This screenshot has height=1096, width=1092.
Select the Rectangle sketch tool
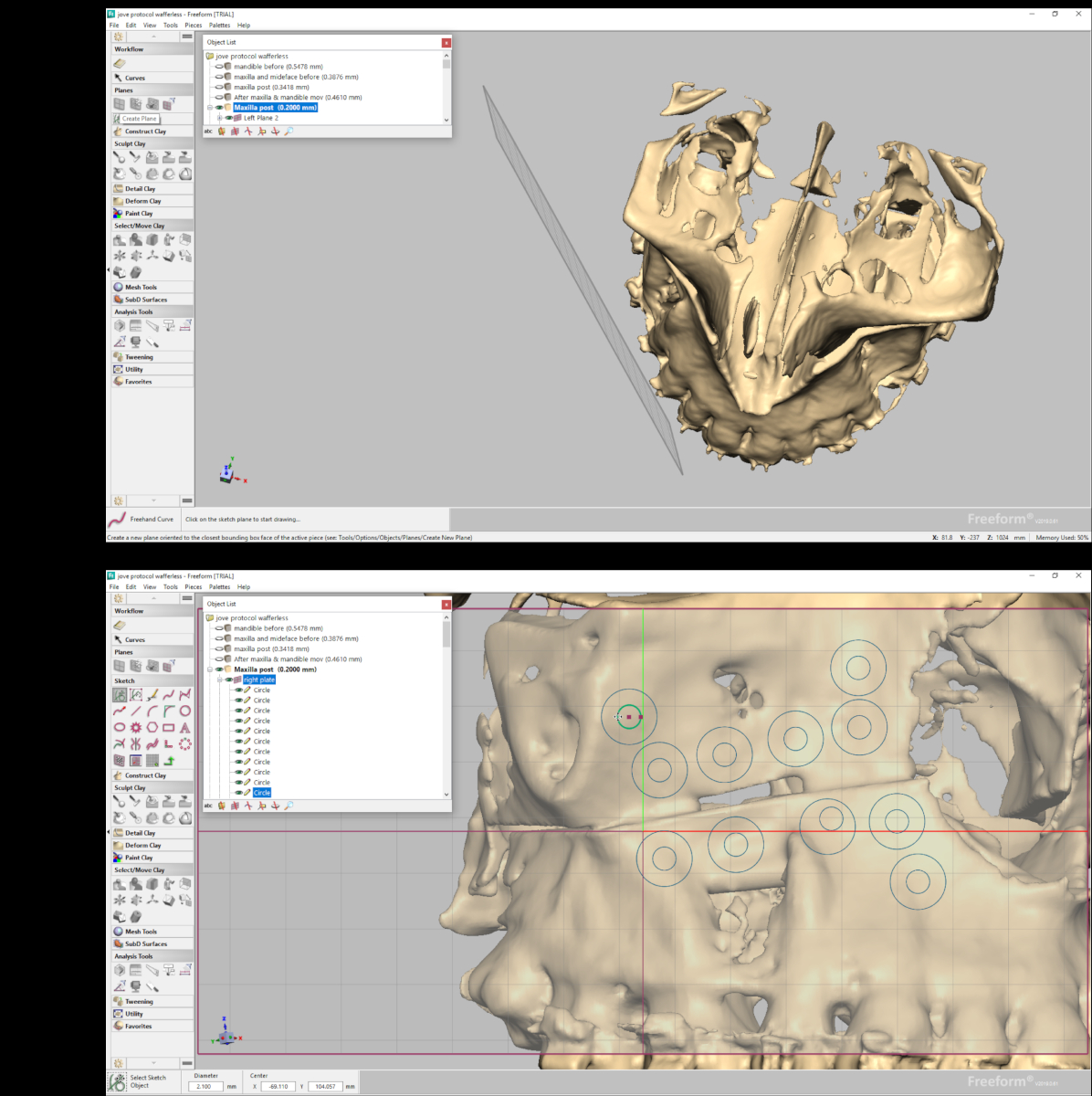(168, 727)
